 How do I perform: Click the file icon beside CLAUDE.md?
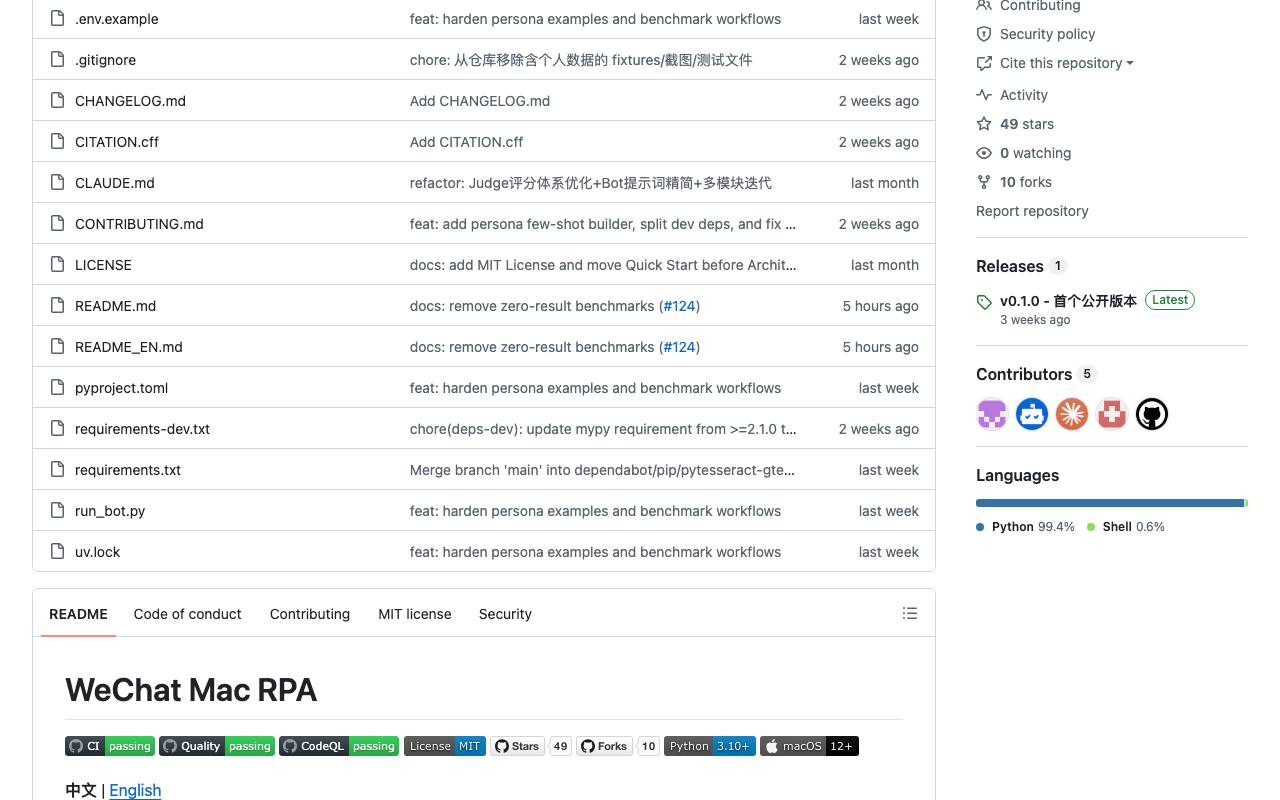pyautogui.click(x=58, y=183)
